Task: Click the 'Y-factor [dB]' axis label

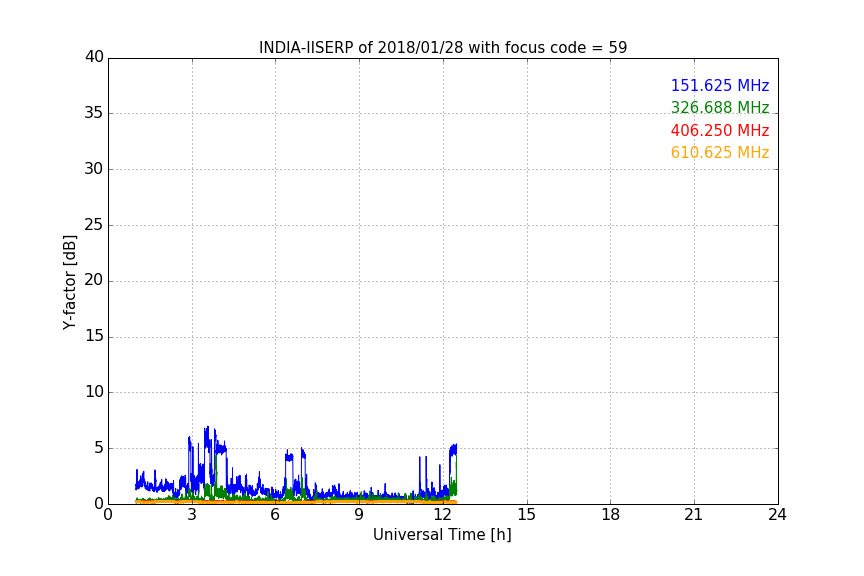Action: 70,282
